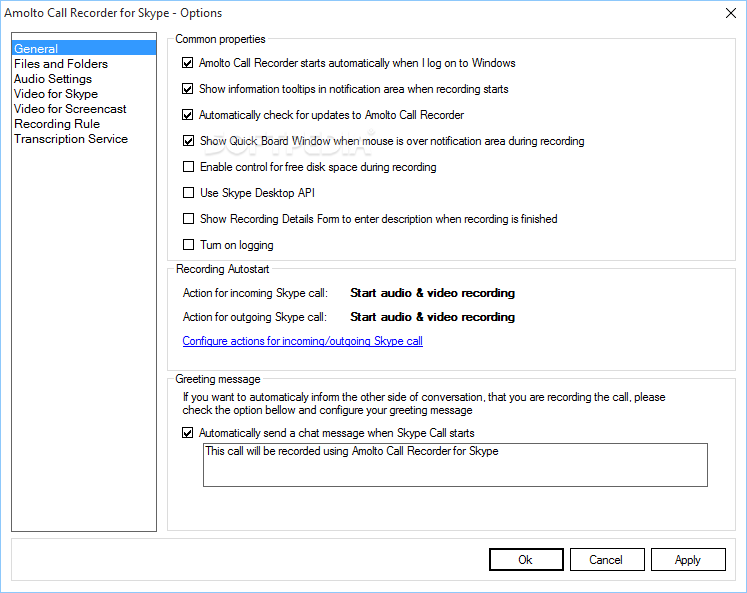This screenshot has width=747, height=593.
Task: Go to Recording Rule settings
Action: click(57, 124)
